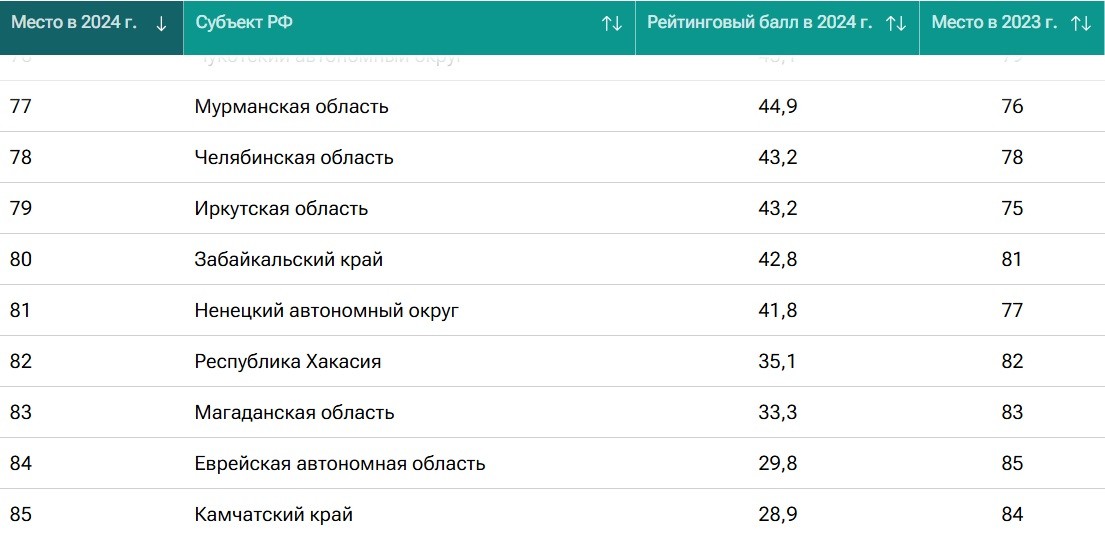
Task: Click Республика Хакасия in the table
Action: coord(288,362)
